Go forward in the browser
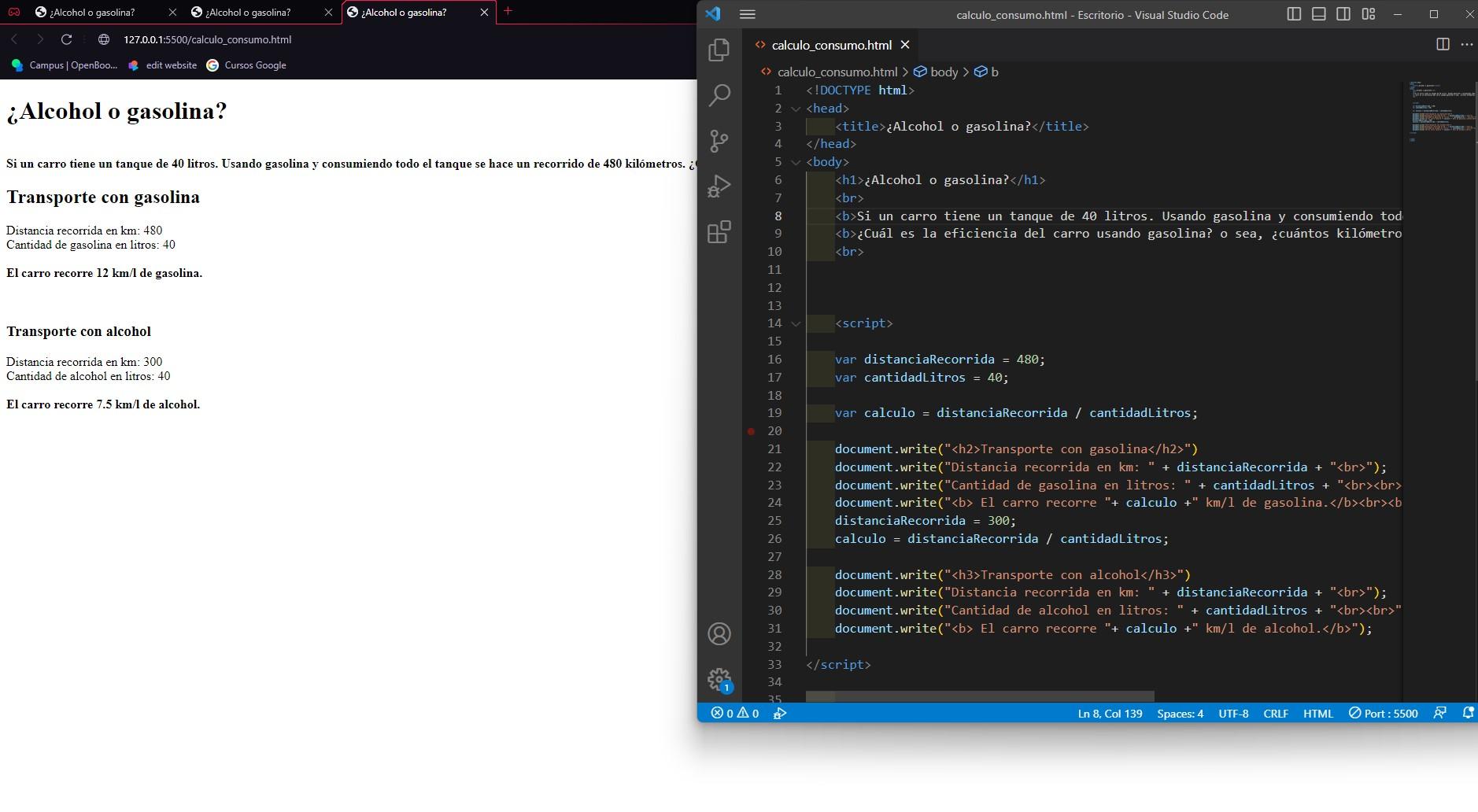1478x812 pixels. point(40,39)
